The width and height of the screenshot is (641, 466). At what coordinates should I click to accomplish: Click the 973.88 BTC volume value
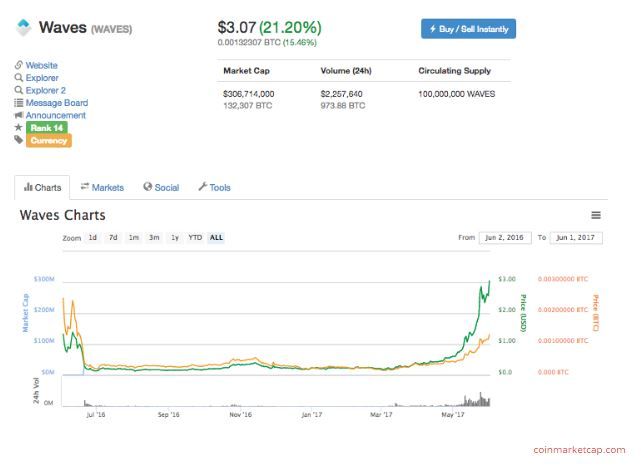343,105
